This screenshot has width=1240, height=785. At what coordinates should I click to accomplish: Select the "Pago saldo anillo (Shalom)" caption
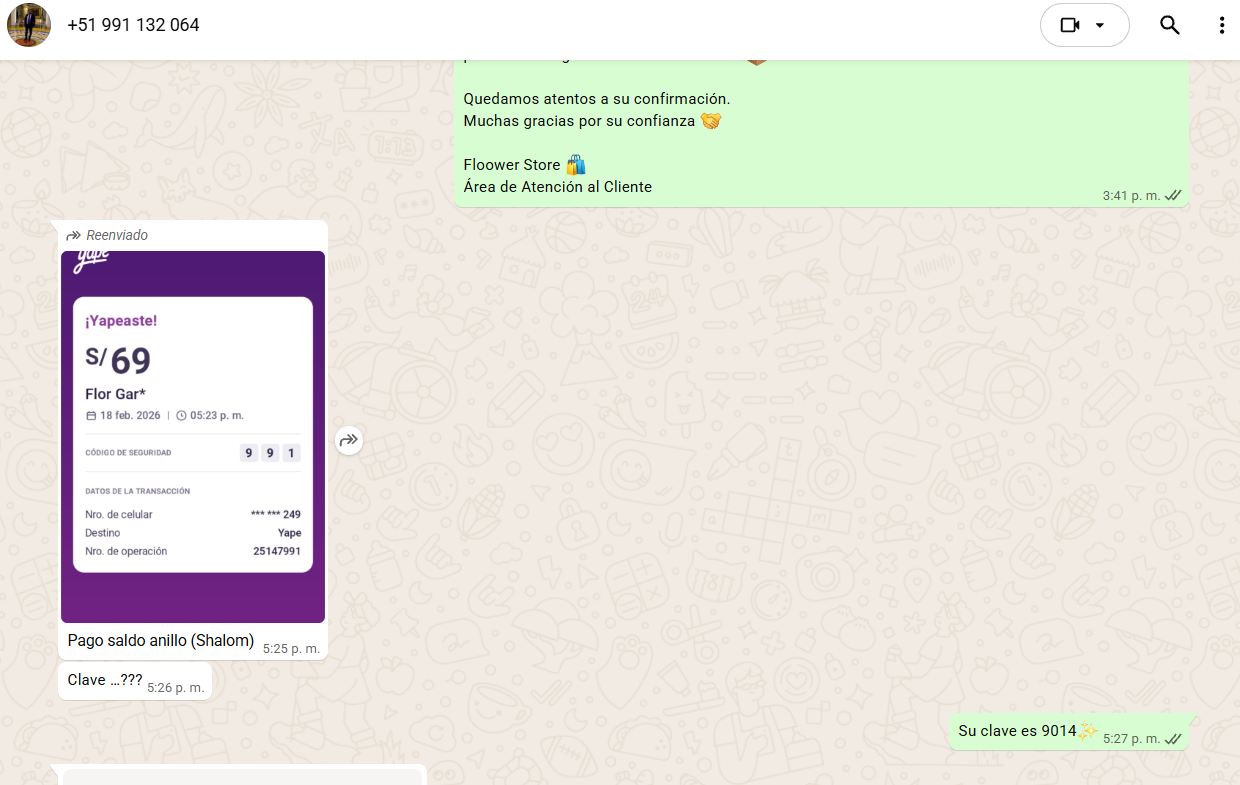(x=160, y=640)
